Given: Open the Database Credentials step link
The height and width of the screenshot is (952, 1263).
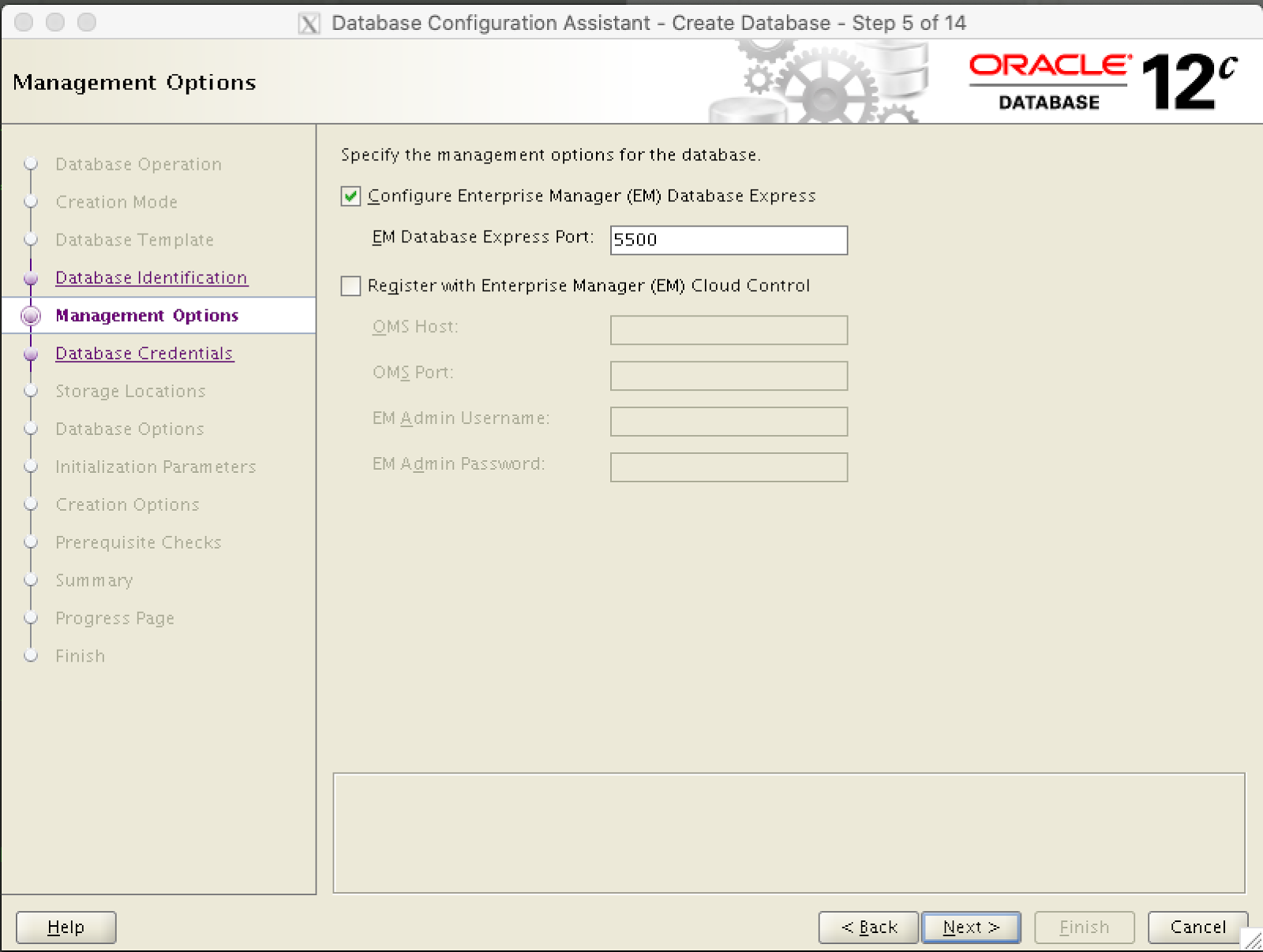Looking at the screenshot, I should (144, 354).
